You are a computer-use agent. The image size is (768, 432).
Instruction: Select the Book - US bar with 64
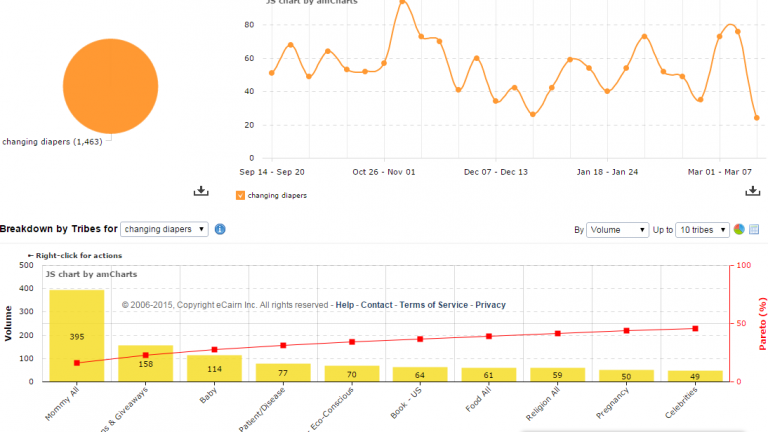point(420,374)
